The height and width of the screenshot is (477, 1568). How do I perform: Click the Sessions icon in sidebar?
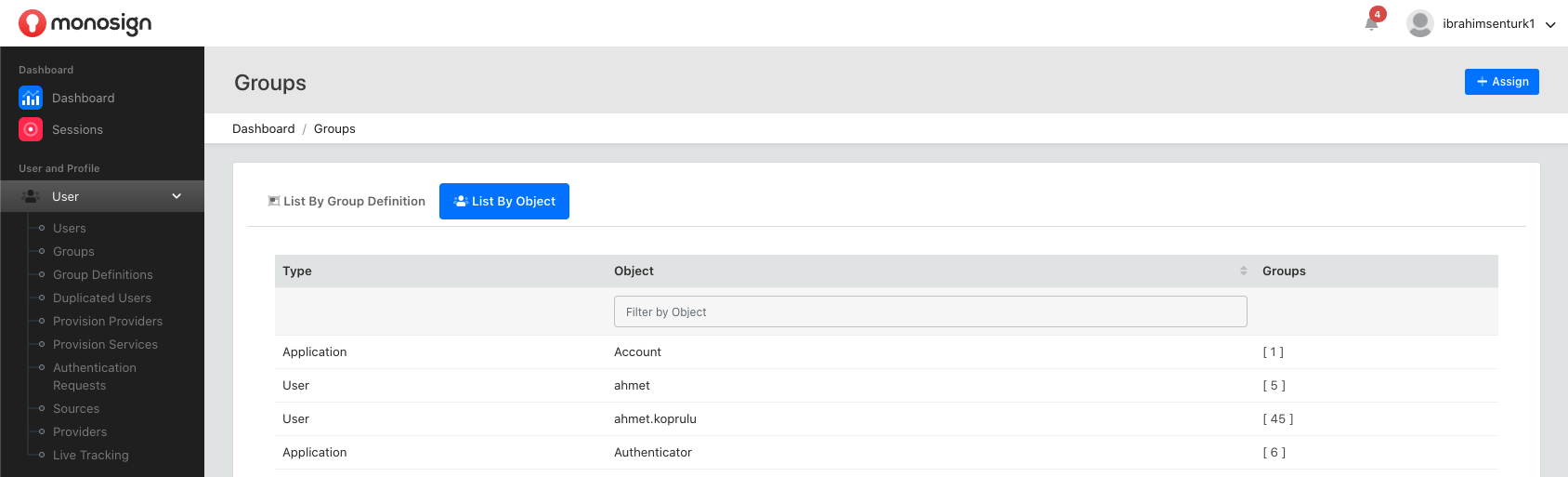point(31,129)
